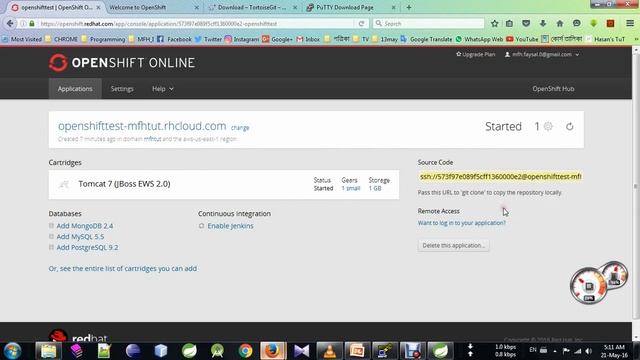Select Add MongoDB 2.4 option
Screen dimensions: 640x360
pos(84,226)
